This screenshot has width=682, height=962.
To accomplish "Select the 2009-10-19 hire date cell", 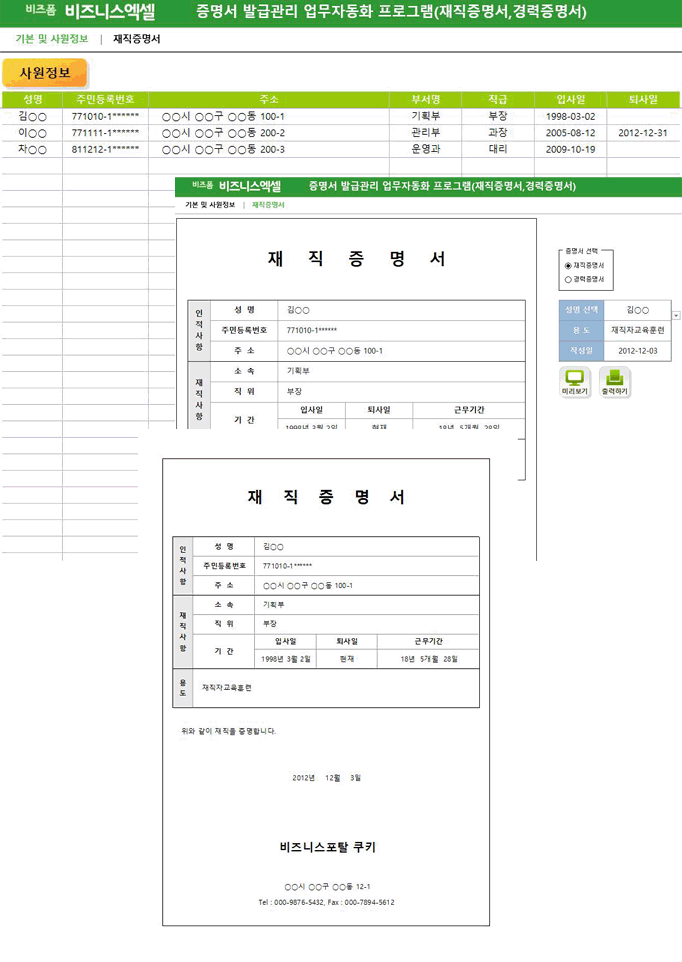I will pyautogui.click(x=570, y=149).
